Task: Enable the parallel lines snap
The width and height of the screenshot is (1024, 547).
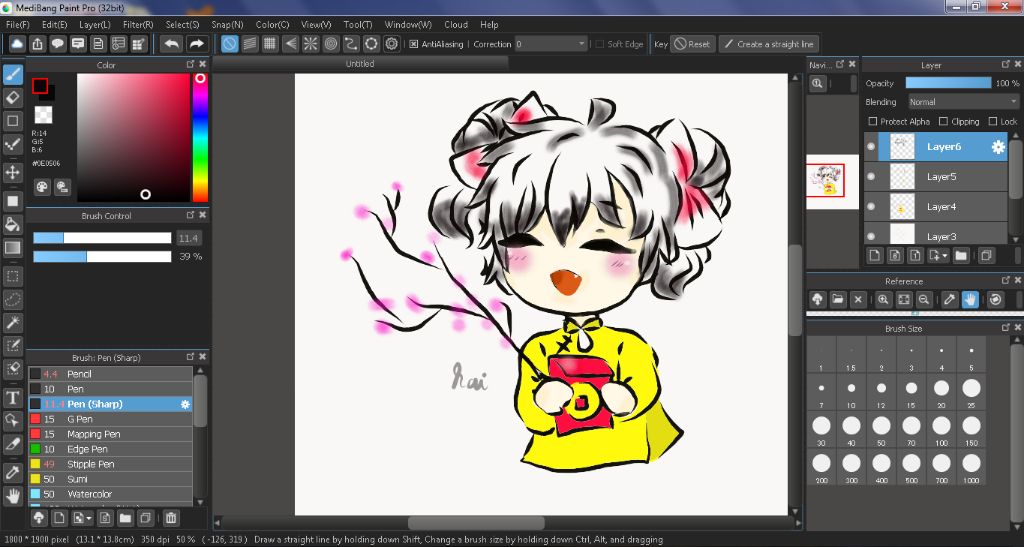Action: coord(249,44)
